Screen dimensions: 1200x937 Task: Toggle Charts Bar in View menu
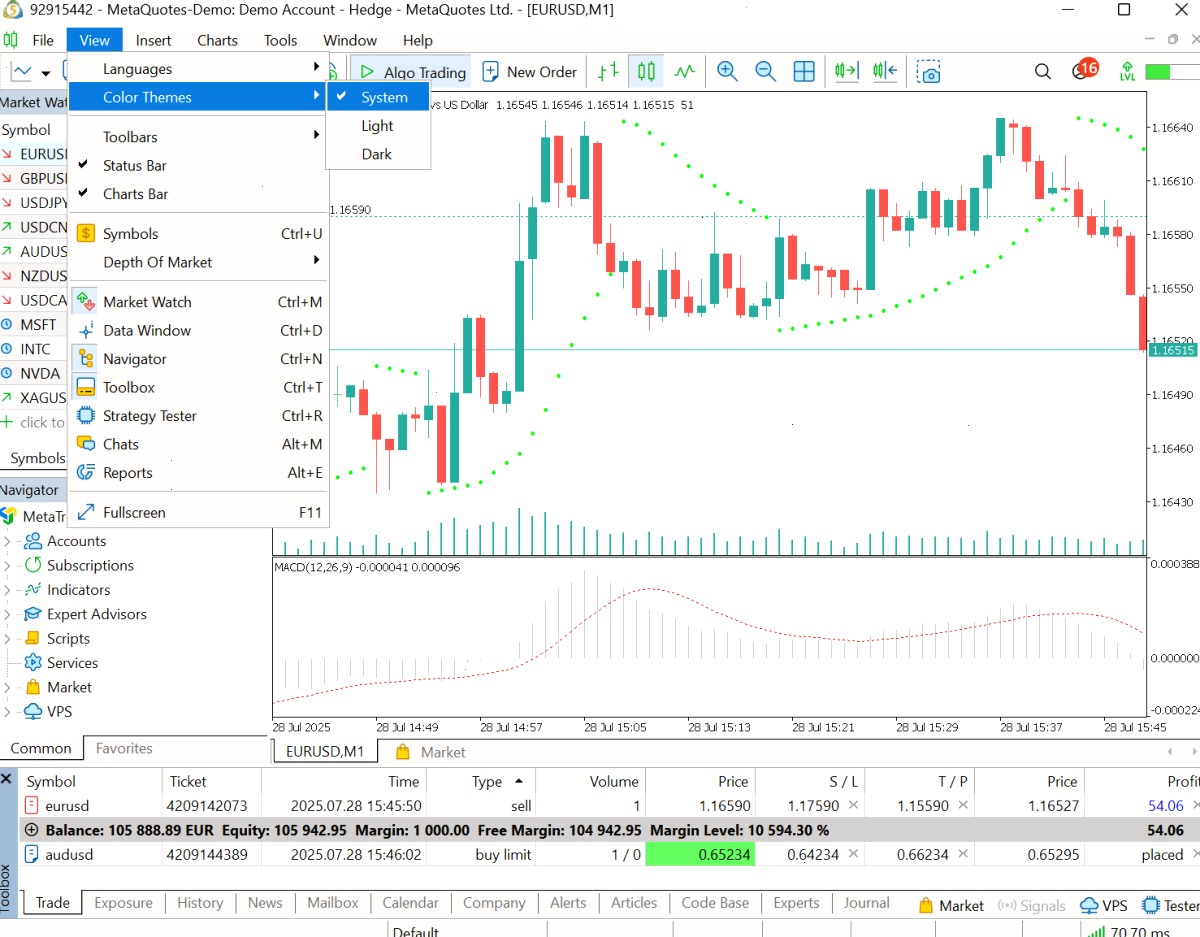pos(198,194)
